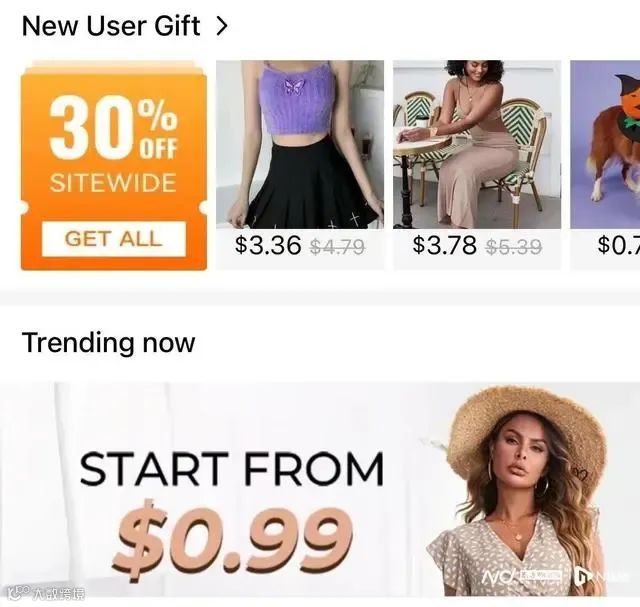Click the black pleated skirt in first product
This screenshot has width=640, height=607.
[314, 184]
